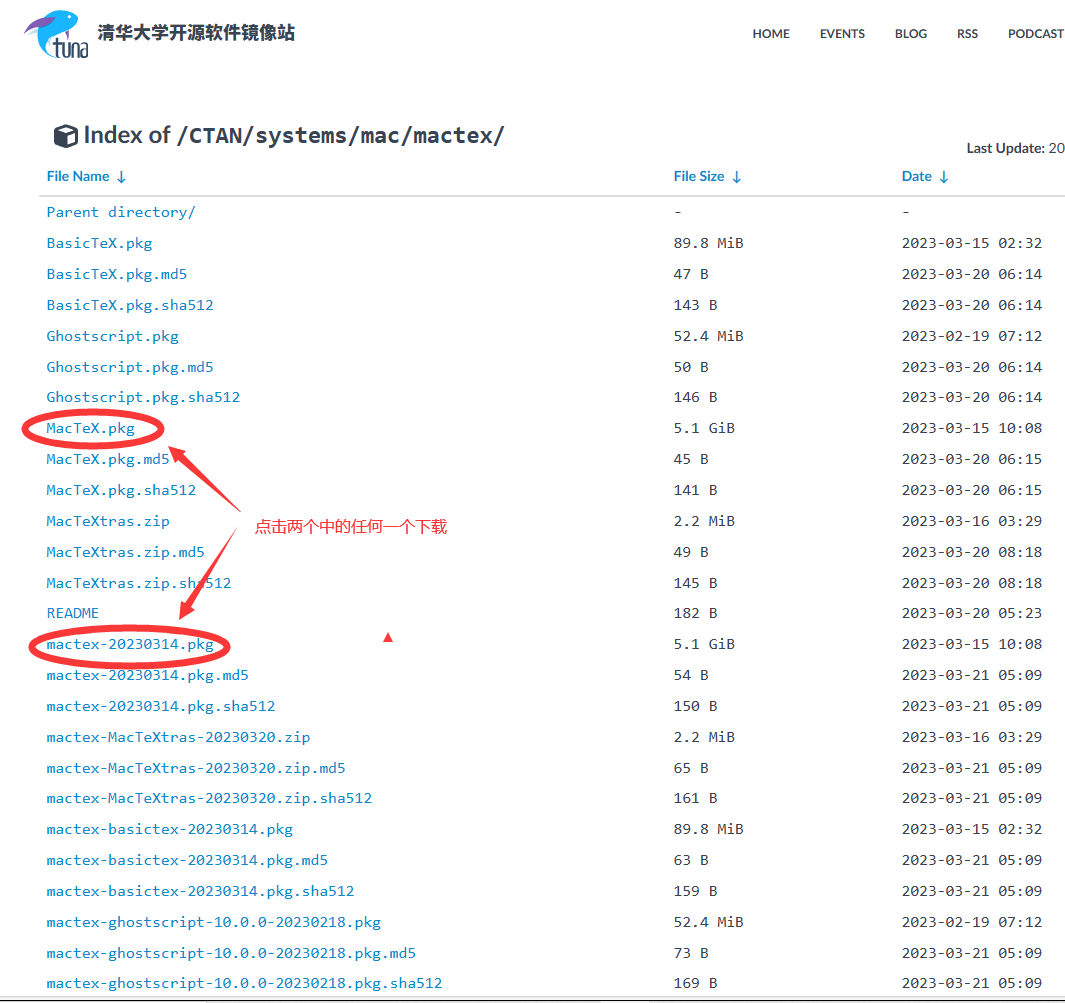1065x1003 pixels.
Task: Sort by File Size column arrow
Action: point(737,177)
